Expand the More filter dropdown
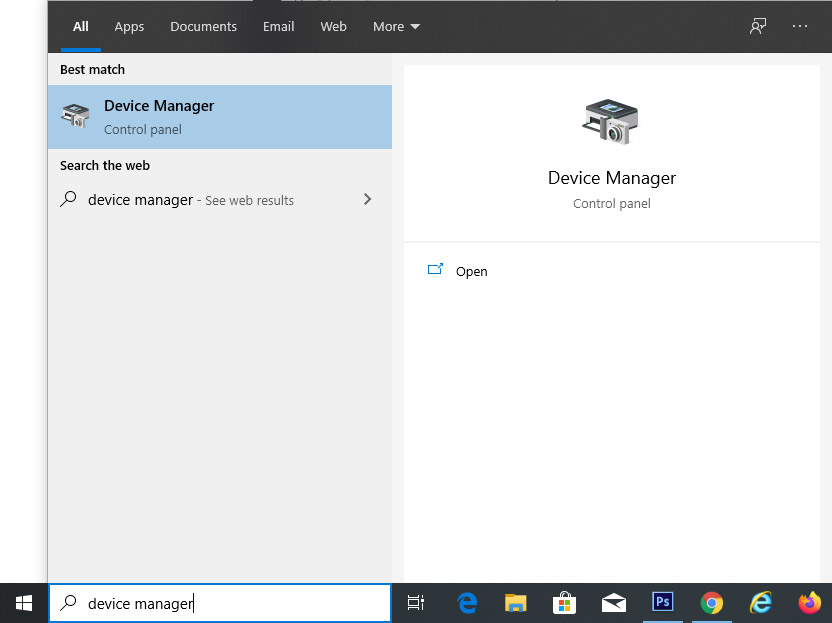 coord(396,26)
